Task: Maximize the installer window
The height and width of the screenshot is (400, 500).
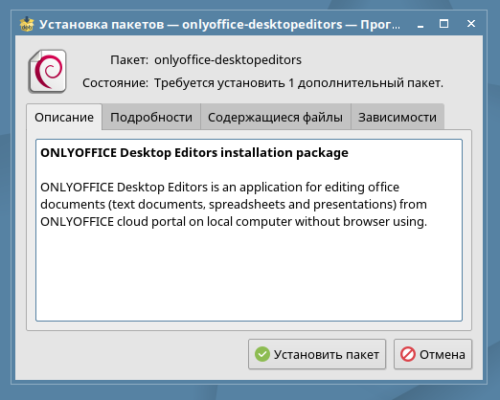Action: (x=444, y=24)
